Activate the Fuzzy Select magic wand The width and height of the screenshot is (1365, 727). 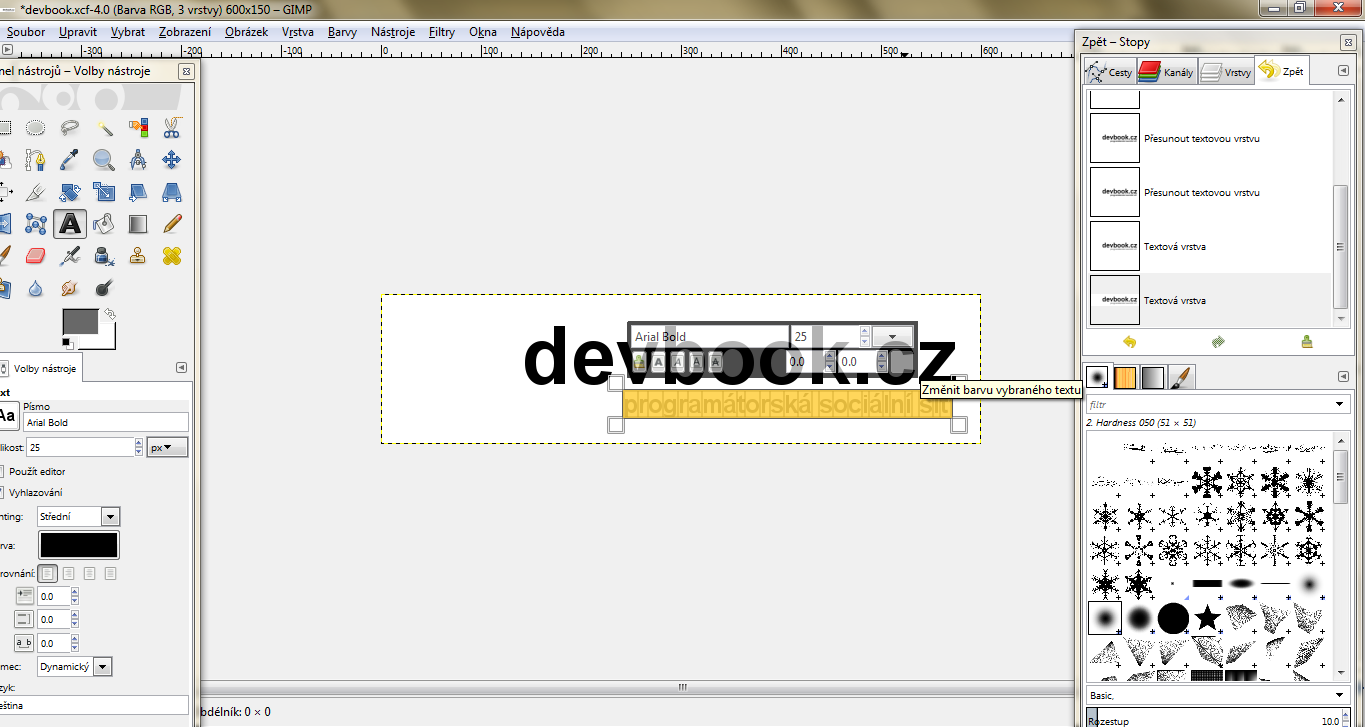click(x=104, y=127)
